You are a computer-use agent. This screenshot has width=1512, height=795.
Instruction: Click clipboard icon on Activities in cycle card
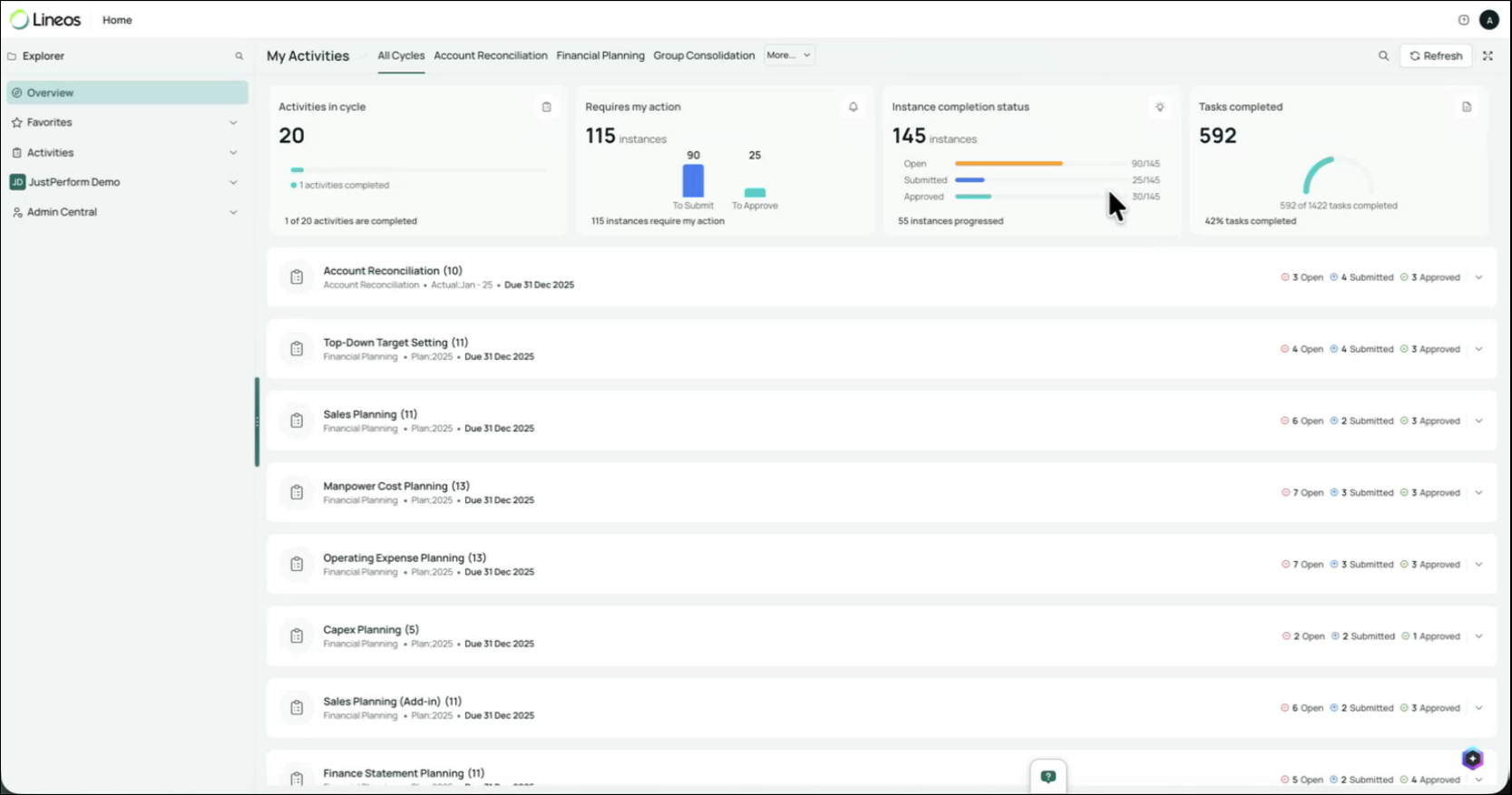[x=546, y=107]
